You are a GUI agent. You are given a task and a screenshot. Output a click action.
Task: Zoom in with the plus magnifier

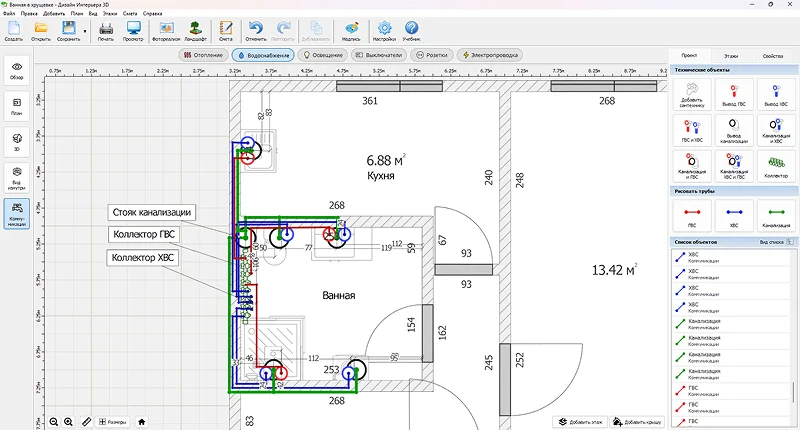pyautogui.click(x=68, y=422)
